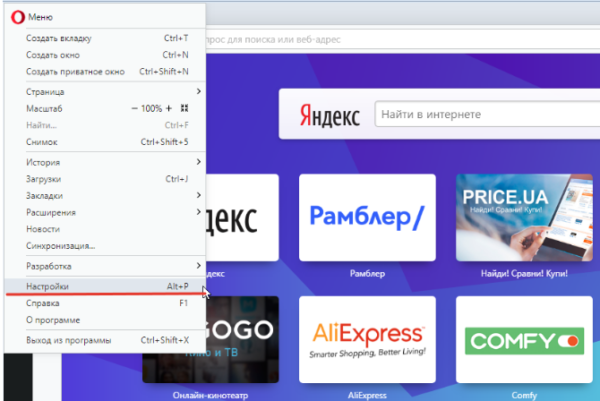Open Создать приватное окно menu entry
Screen dimensions: 600x401
[105, 72]
